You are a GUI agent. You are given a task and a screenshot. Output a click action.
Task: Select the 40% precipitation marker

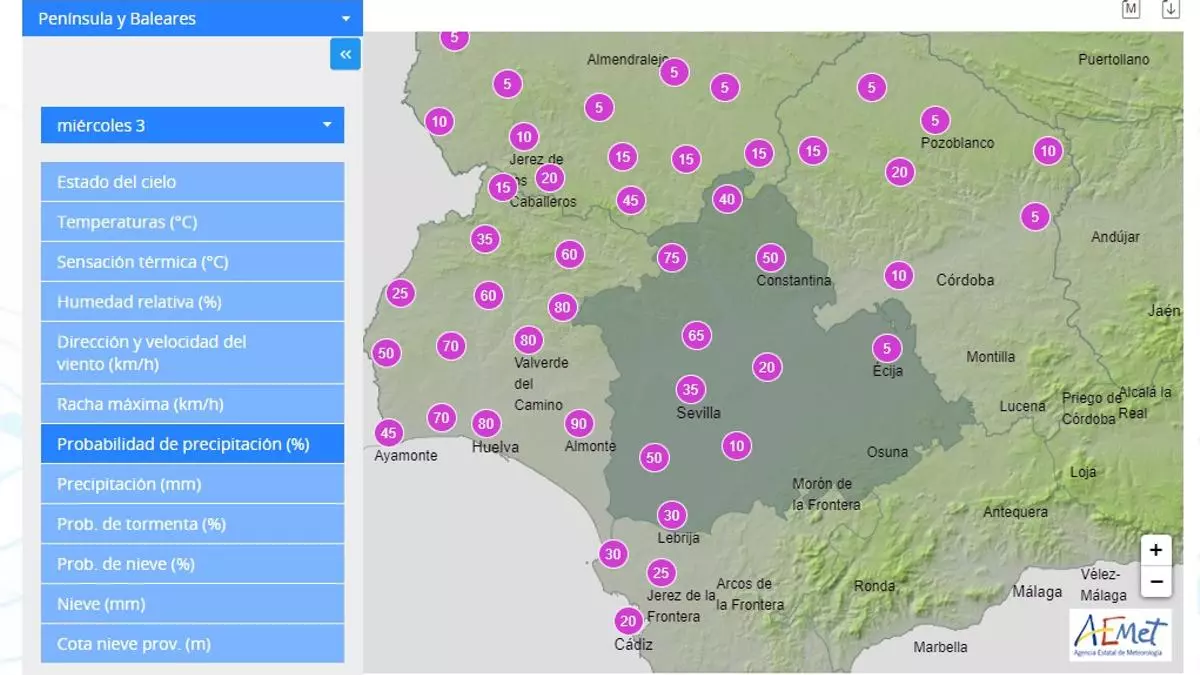pos(727,199)
